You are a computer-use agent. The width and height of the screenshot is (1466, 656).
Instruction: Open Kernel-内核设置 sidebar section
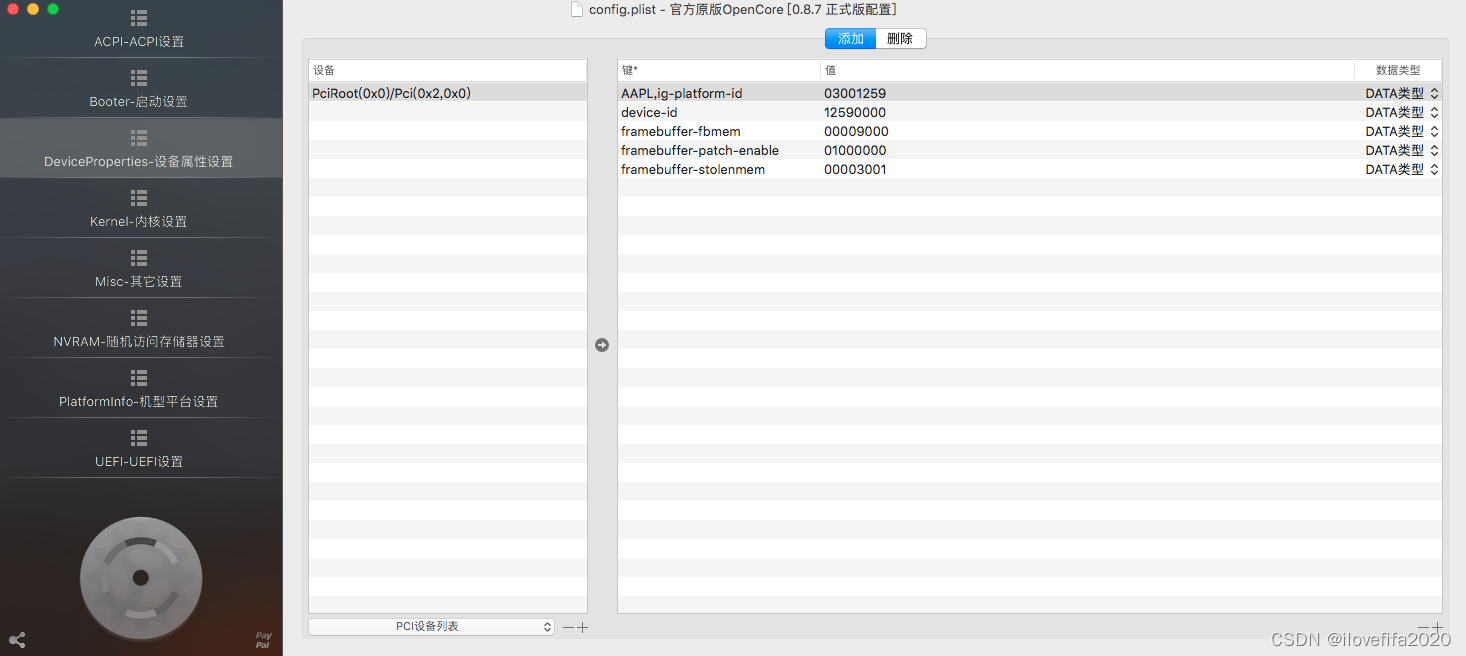(139, 209)
